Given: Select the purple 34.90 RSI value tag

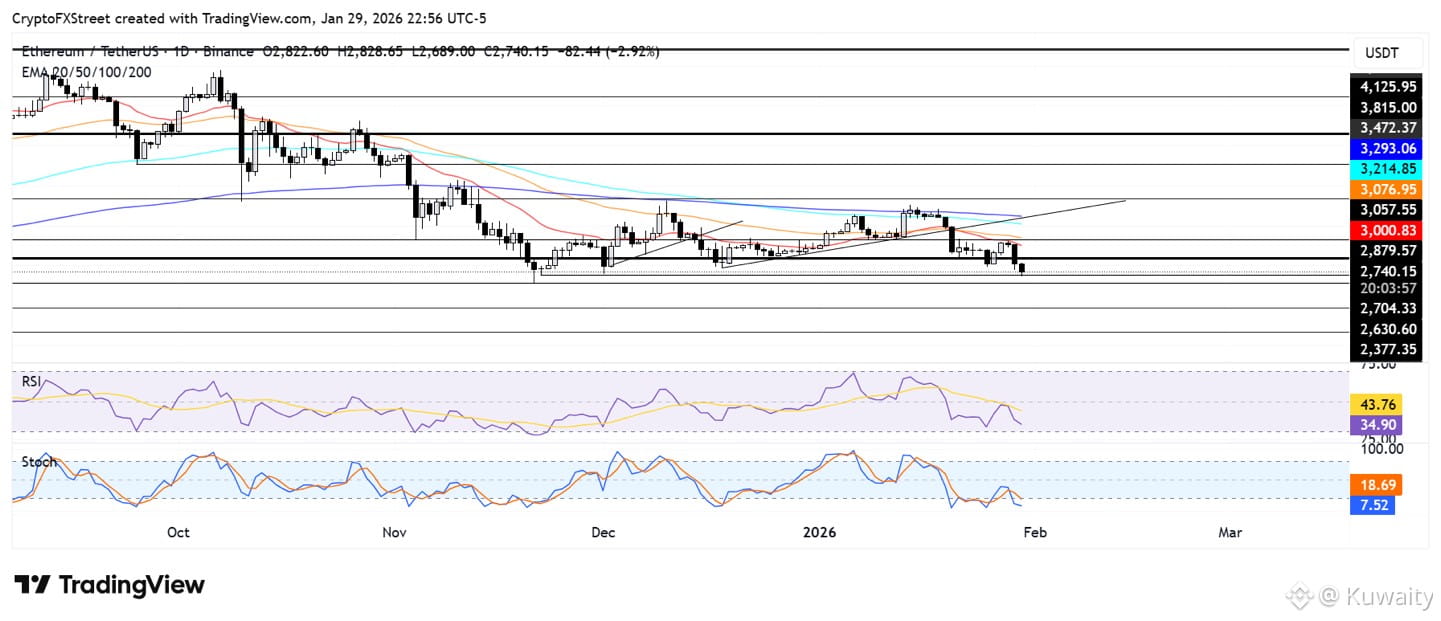Looking at the screenshot, I should 1375,426.
